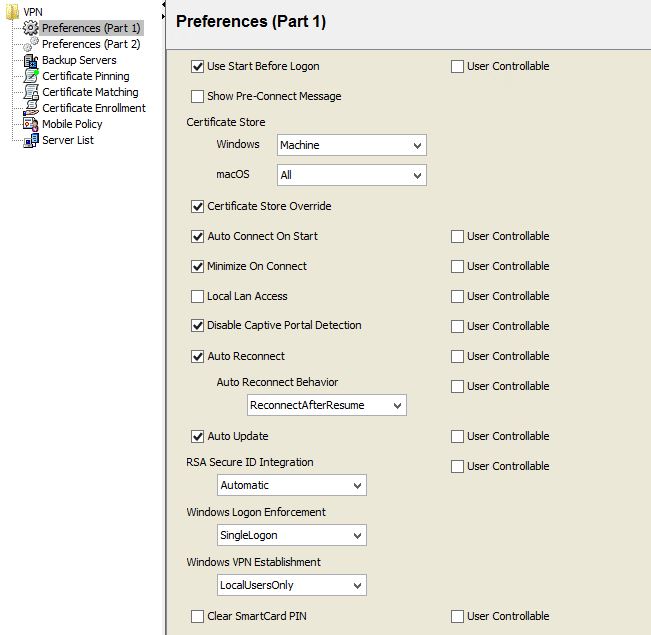Click the Certificate Pinning icon
This screenshot has height=635, width=651.
pyautogui.click(x=31, y=76)
